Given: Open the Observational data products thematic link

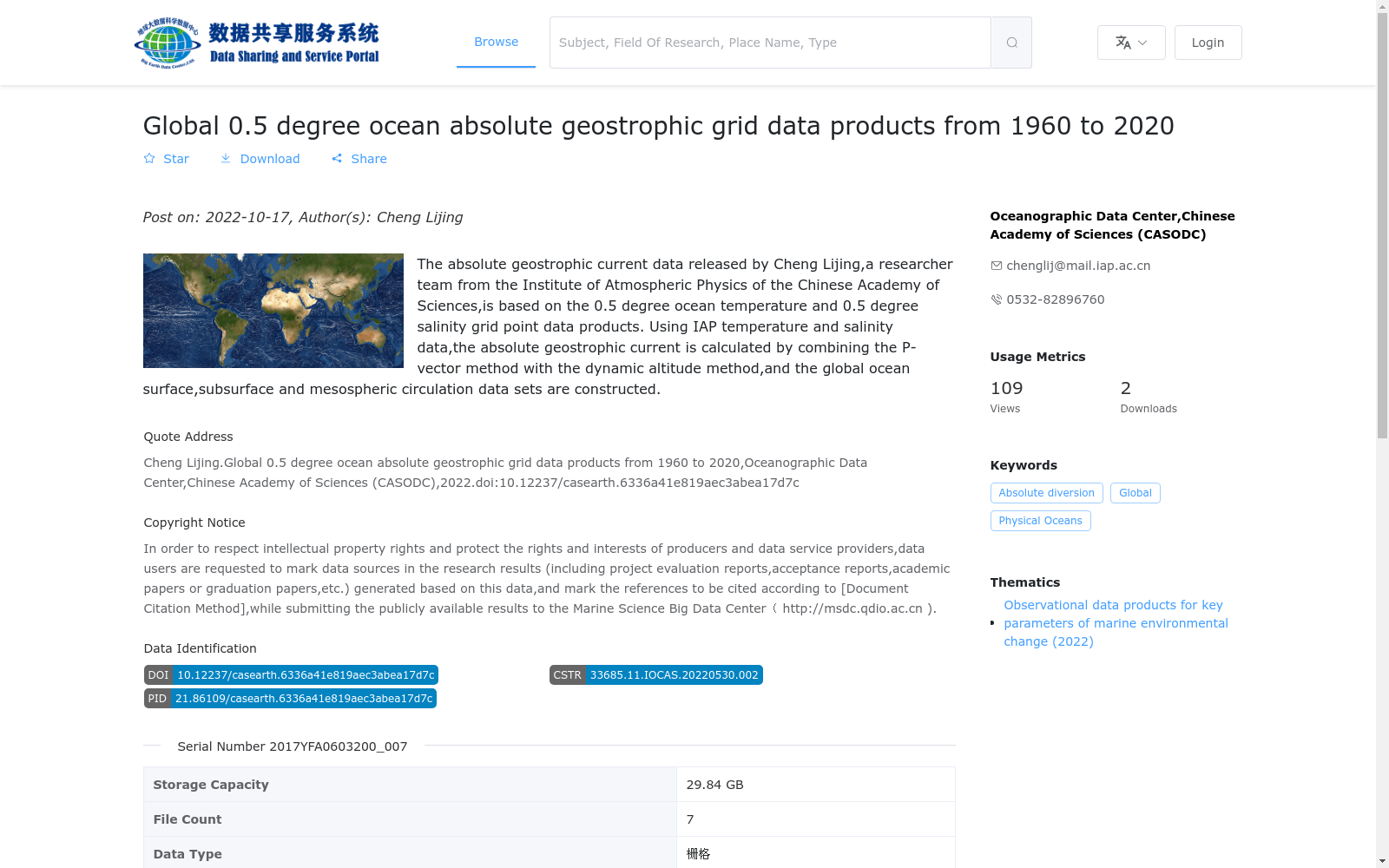Looking at the screenshot, I should (x=1116, y=623).
